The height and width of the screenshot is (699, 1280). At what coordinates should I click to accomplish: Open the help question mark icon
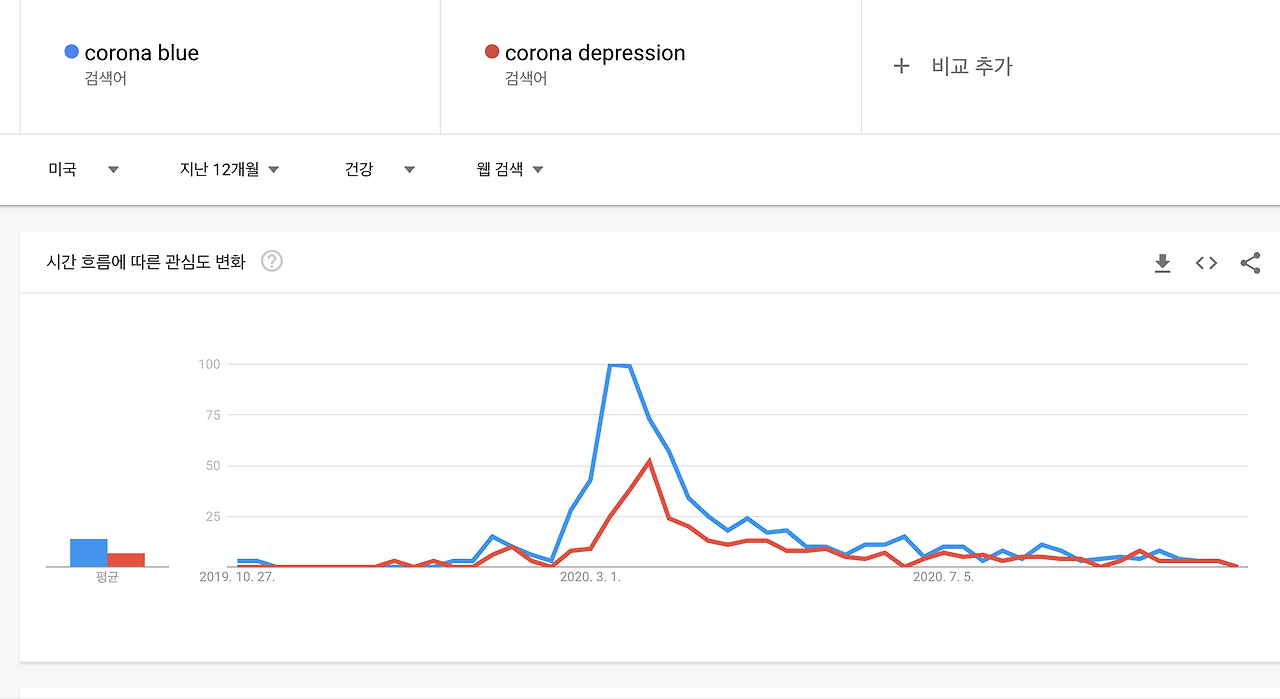click(x=272, y=261)
